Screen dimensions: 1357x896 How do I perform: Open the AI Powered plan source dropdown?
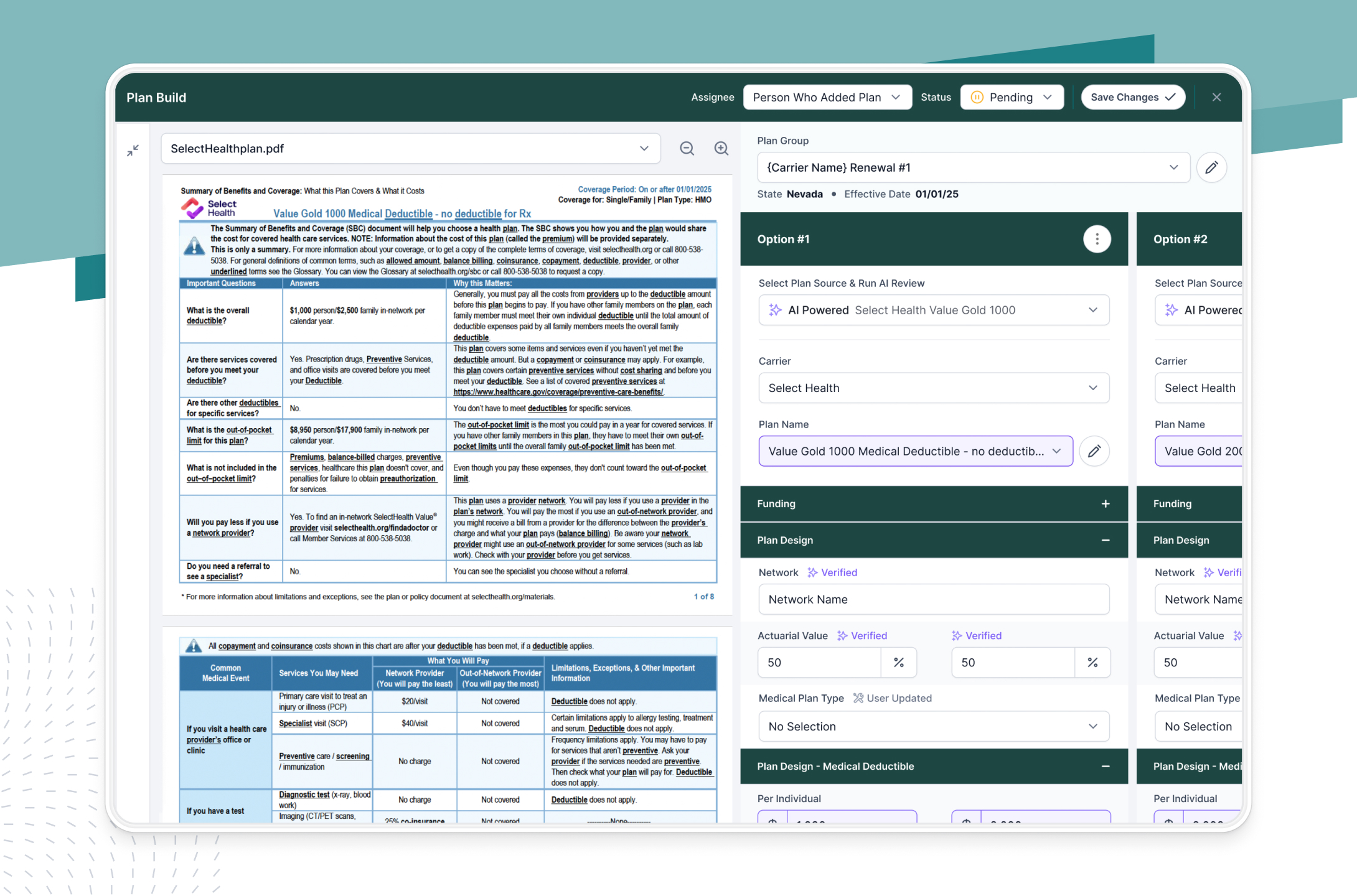pos(933,310)
